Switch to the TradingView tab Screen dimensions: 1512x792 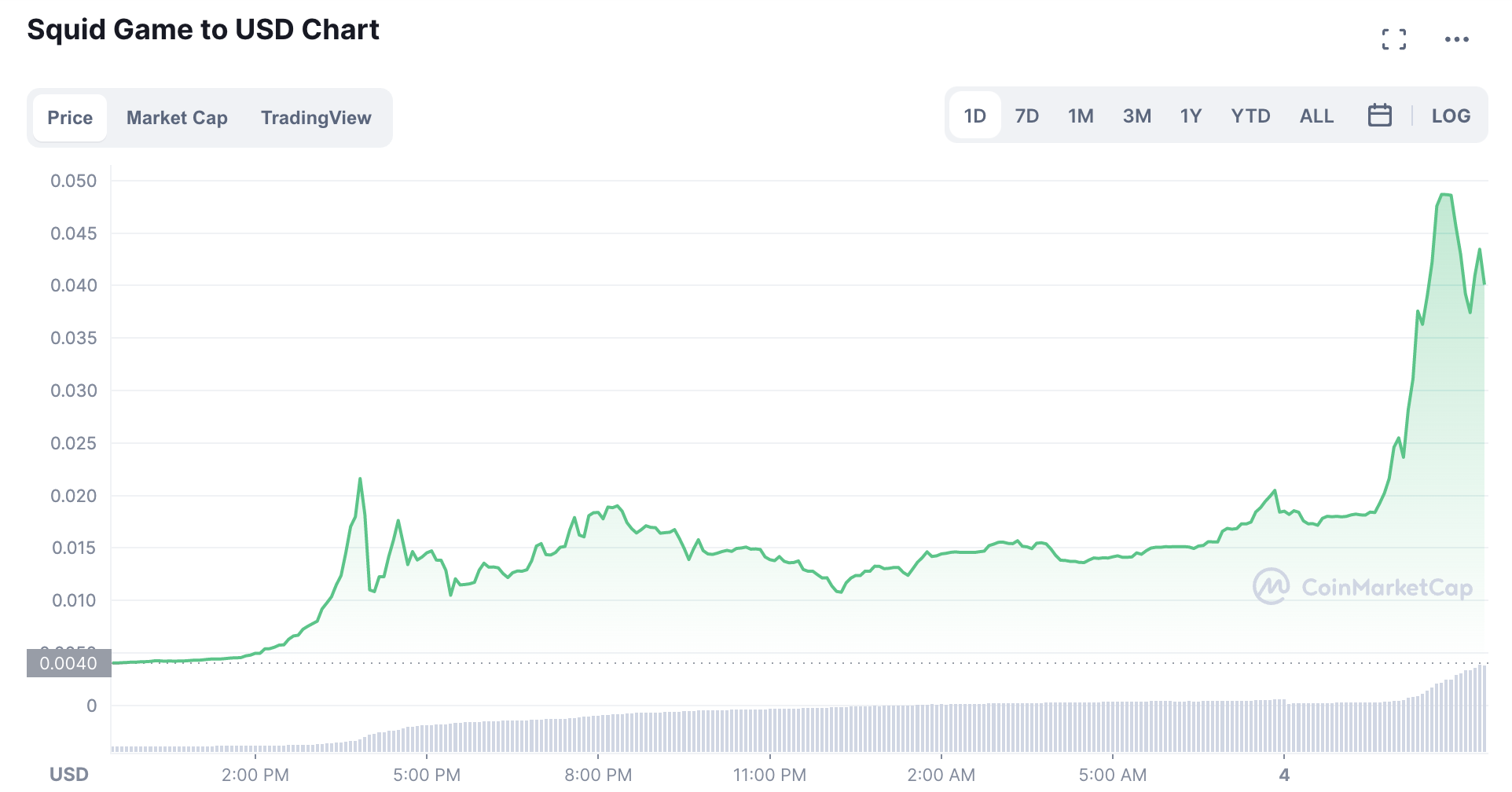316,118
